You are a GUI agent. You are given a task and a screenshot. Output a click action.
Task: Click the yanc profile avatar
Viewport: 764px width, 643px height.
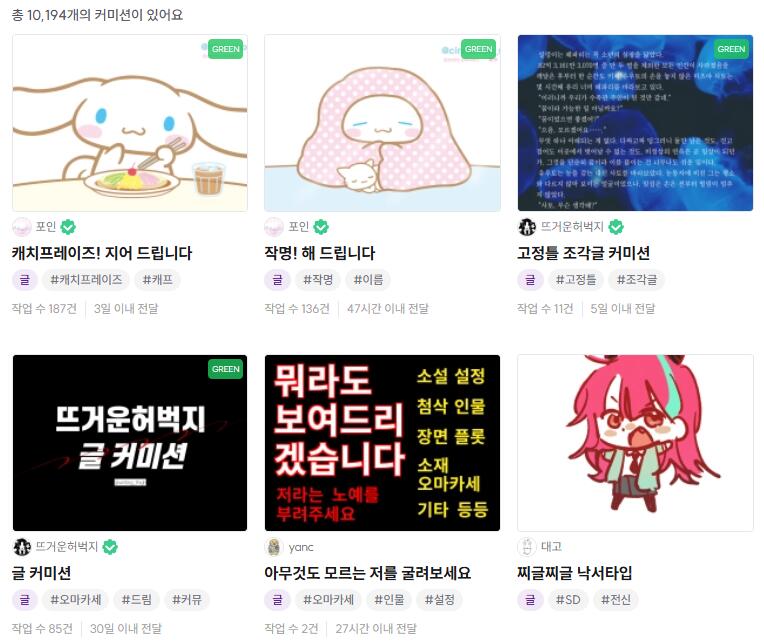tap(274, 547)
